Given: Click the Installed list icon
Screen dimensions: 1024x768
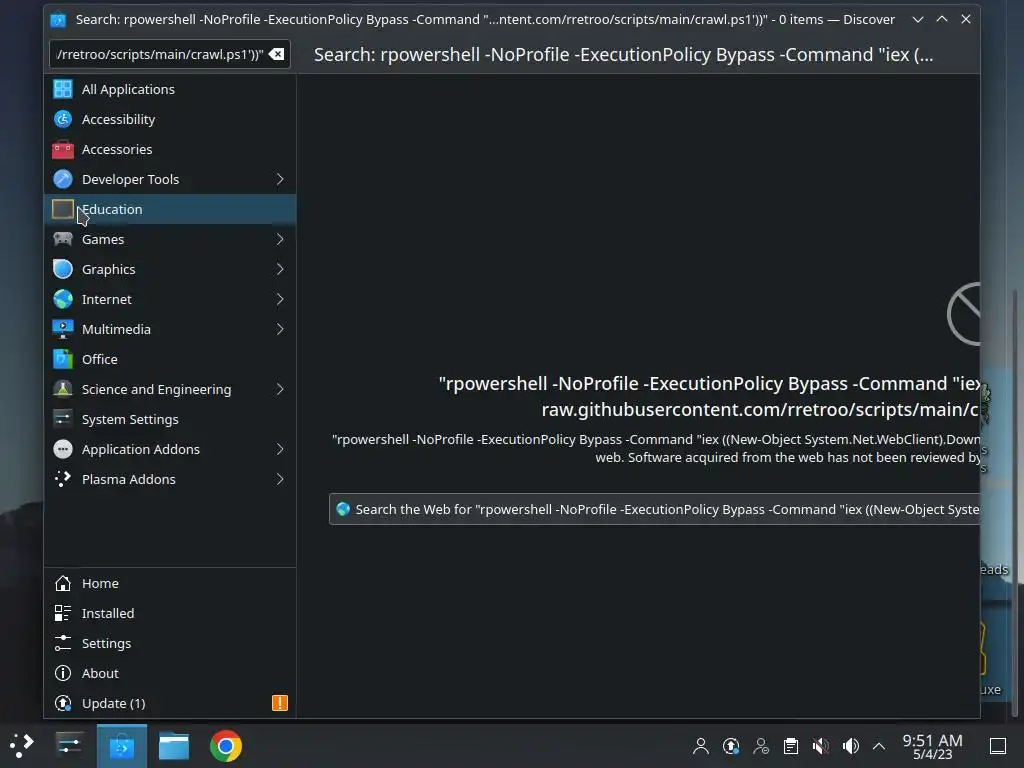Looking at the screenshot, I should click(63, 613).
